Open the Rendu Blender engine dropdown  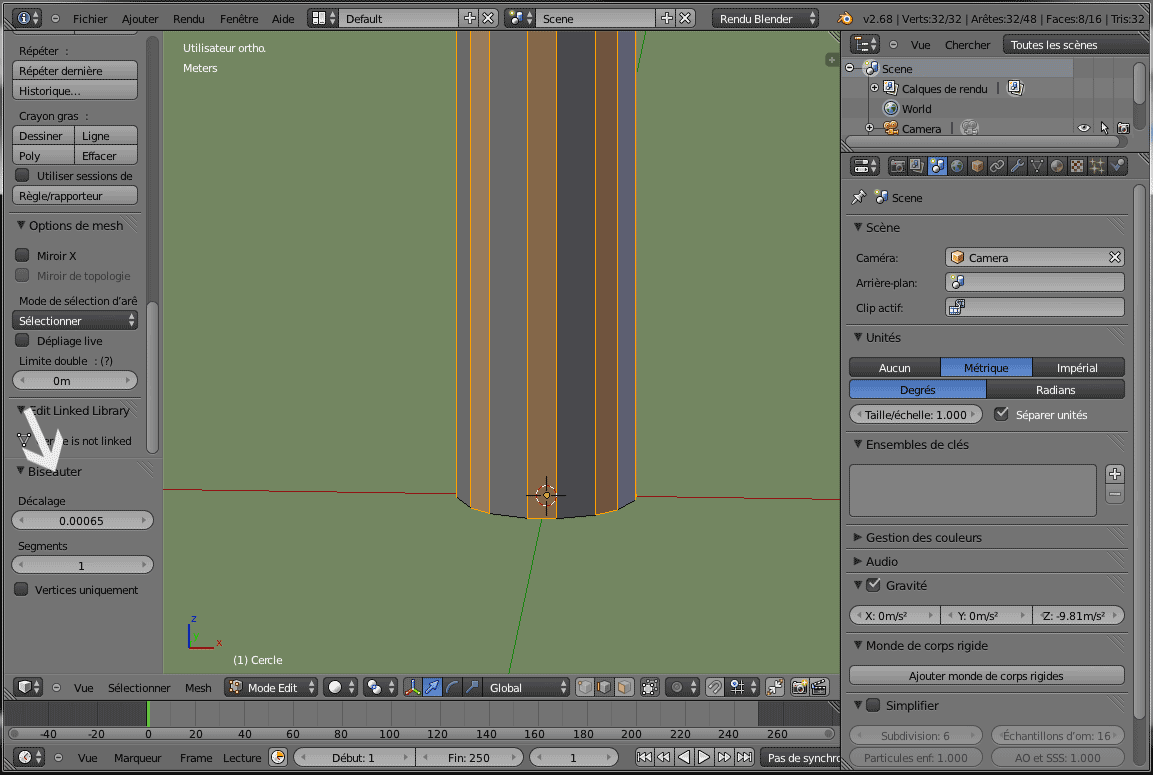(x=765, y=18)
